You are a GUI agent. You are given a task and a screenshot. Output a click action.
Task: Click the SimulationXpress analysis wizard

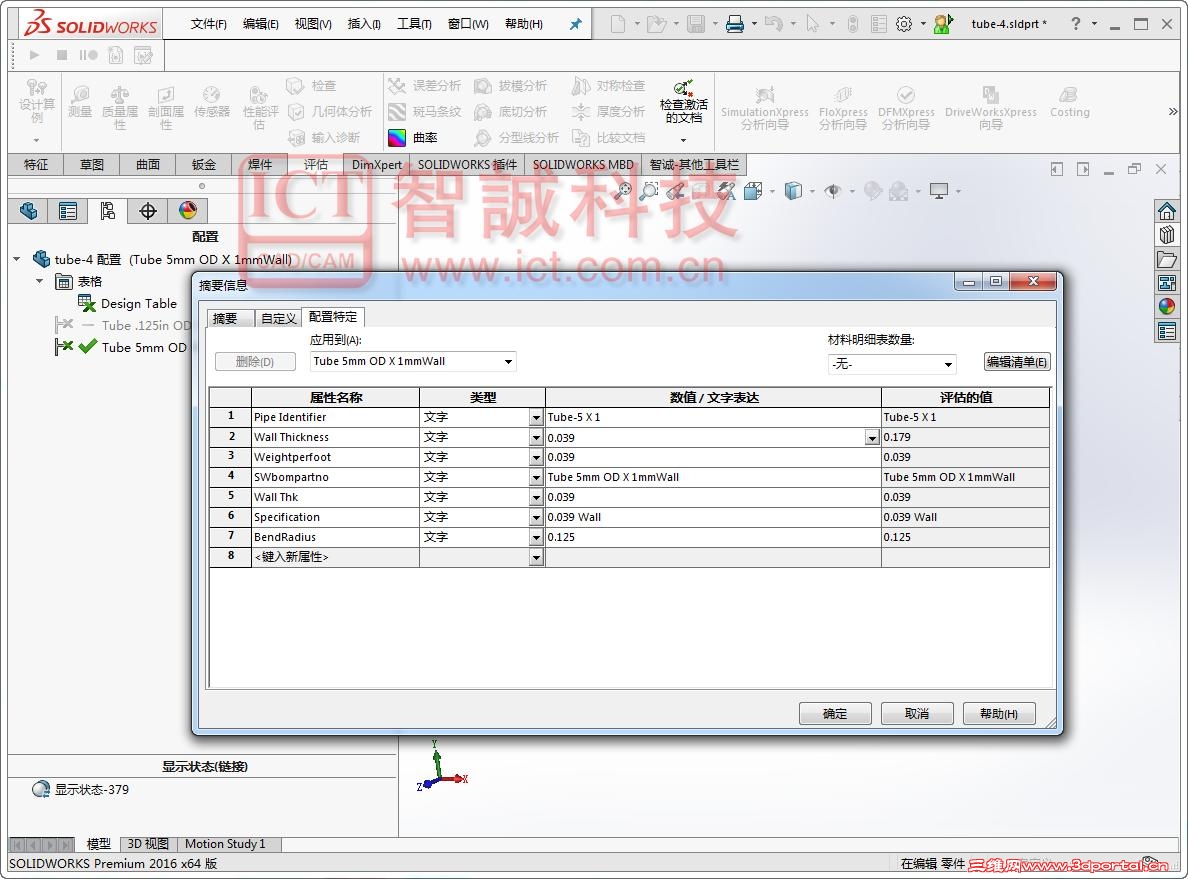coord(764,108)
